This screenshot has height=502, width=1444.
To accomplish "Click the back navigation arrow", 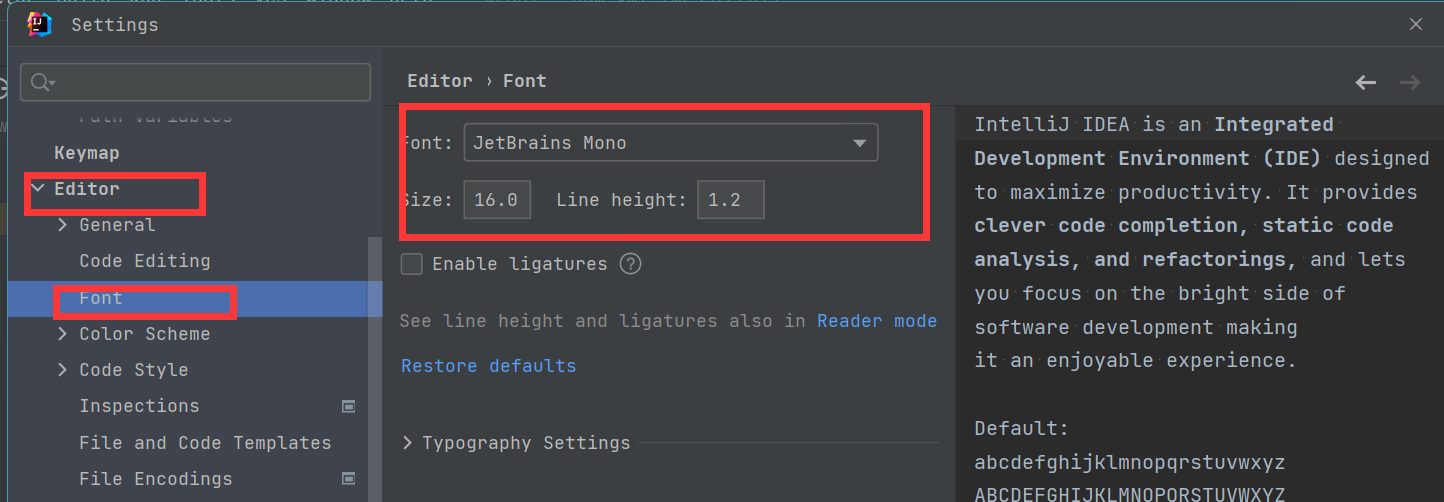I will tap(1365, 82).
